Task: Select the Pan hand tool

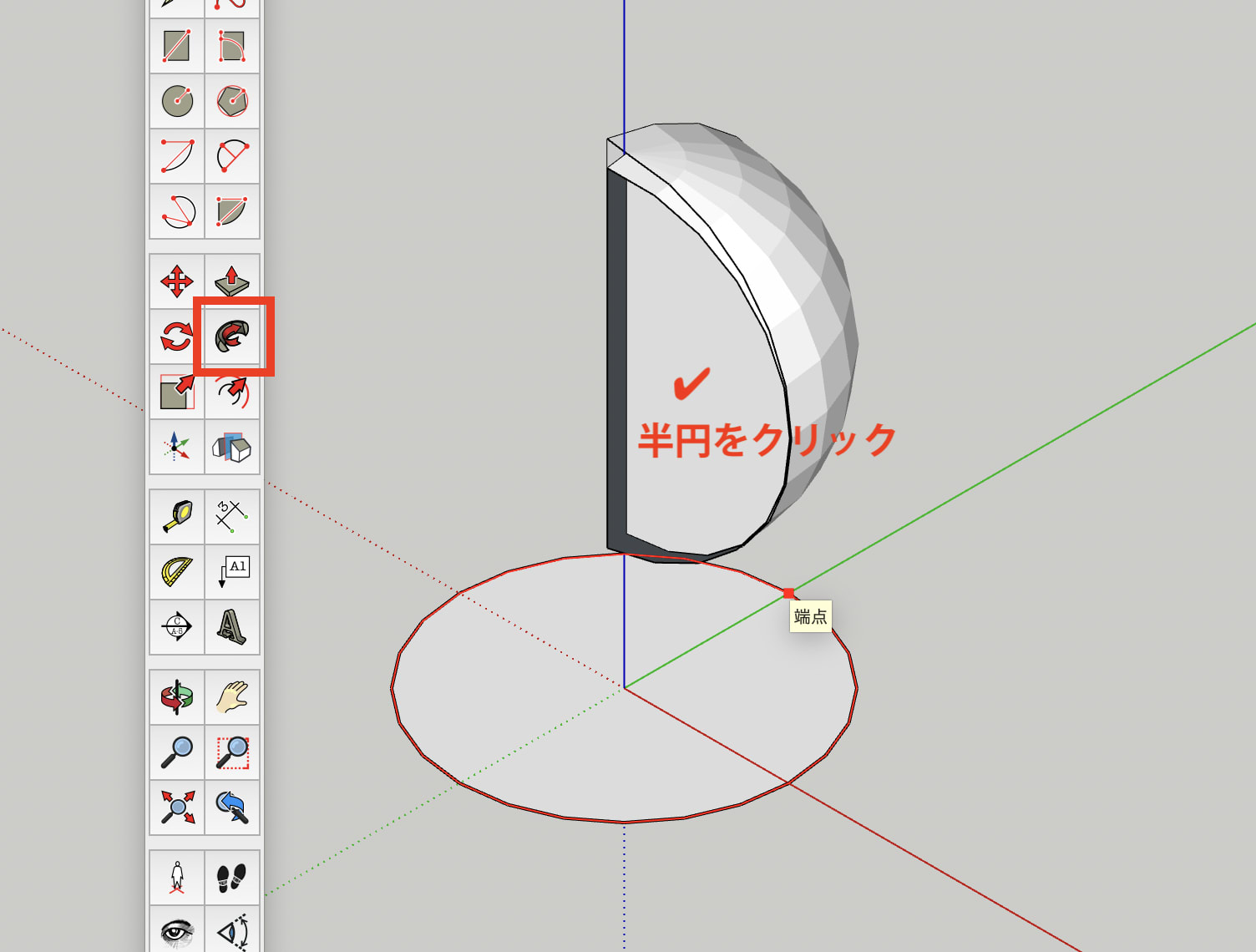Action: [231, 695]
